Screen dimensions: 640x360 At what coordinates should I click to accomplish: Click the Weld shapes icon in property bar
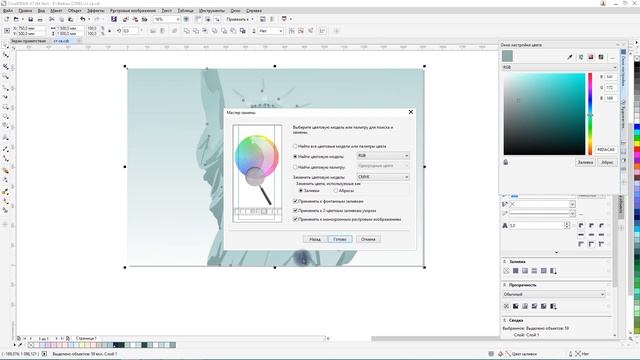click(x=187, y=31)
